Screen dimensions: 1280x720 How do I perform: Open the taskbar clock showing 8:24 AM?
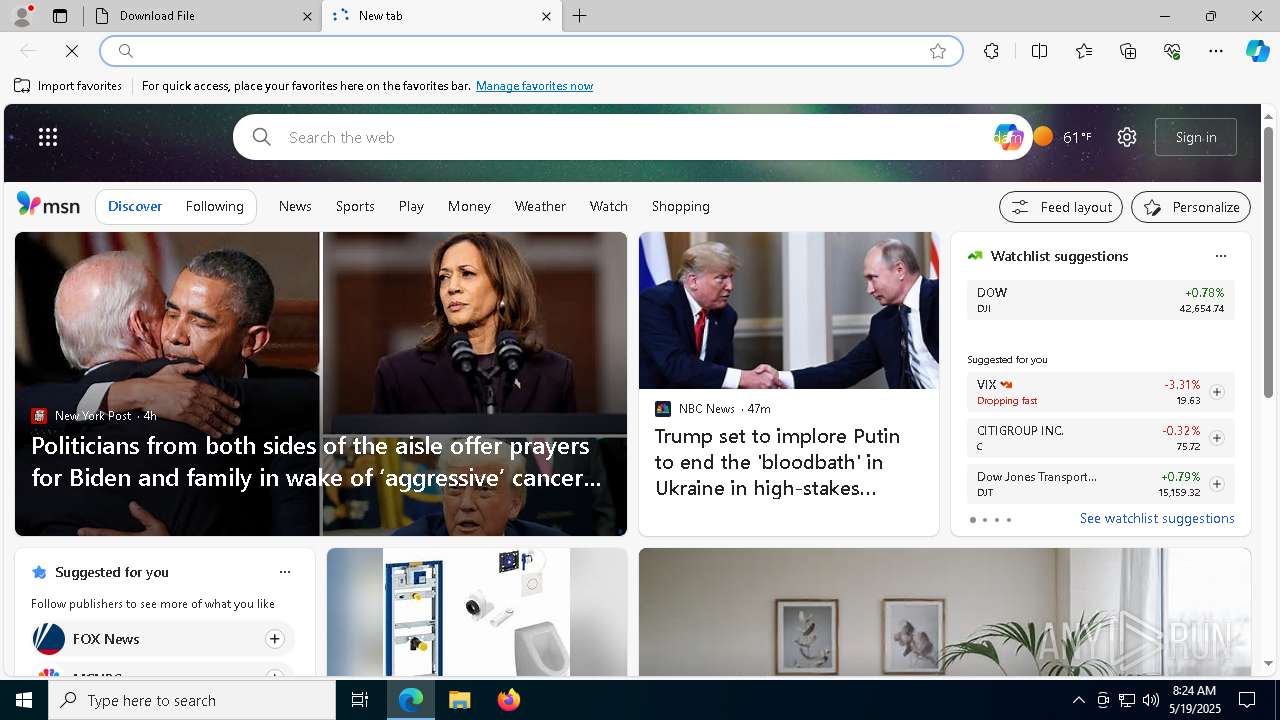click(1194, 700)
